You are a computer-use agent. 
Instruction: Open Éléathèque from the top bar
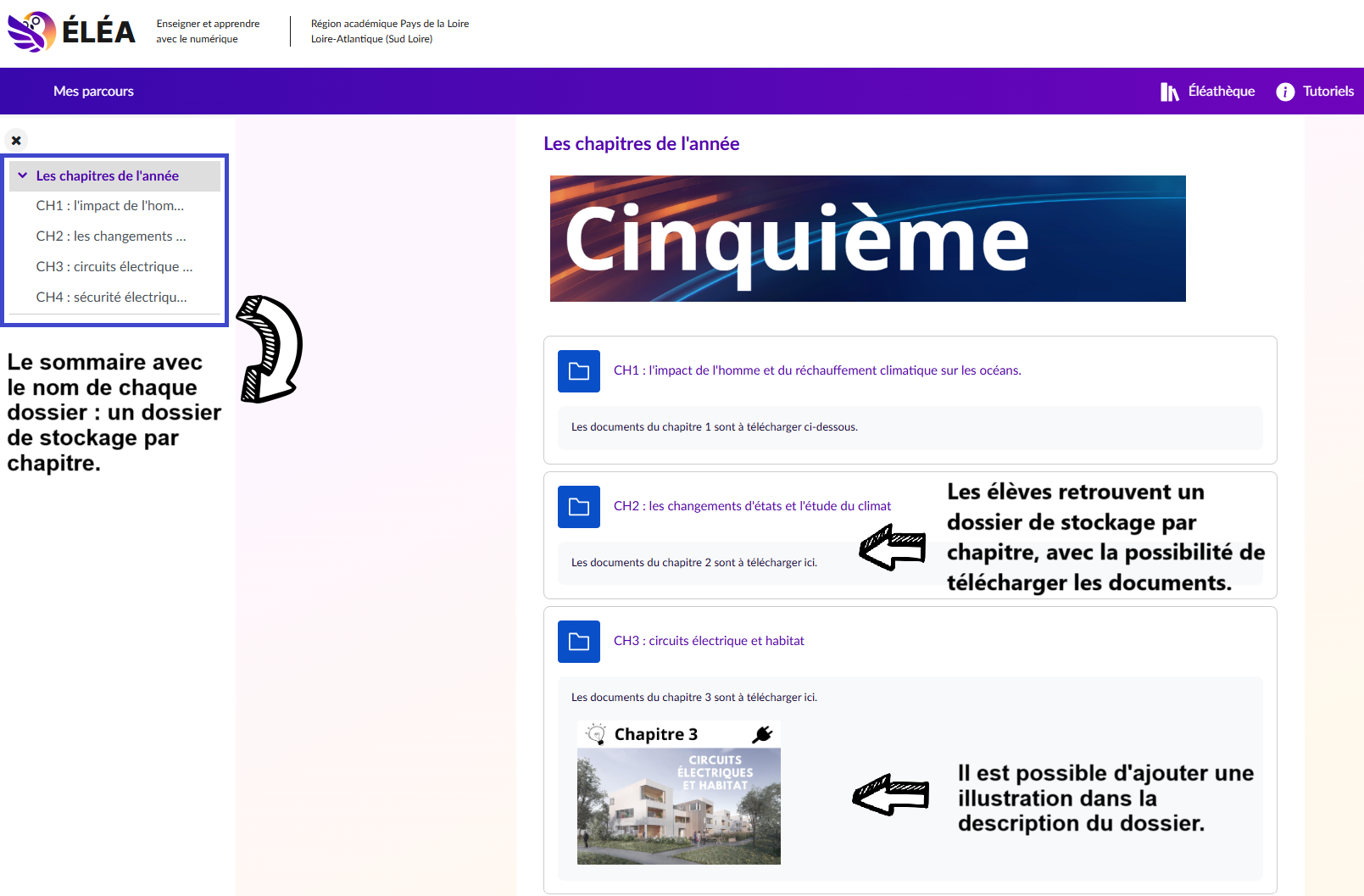[1221, 92]
